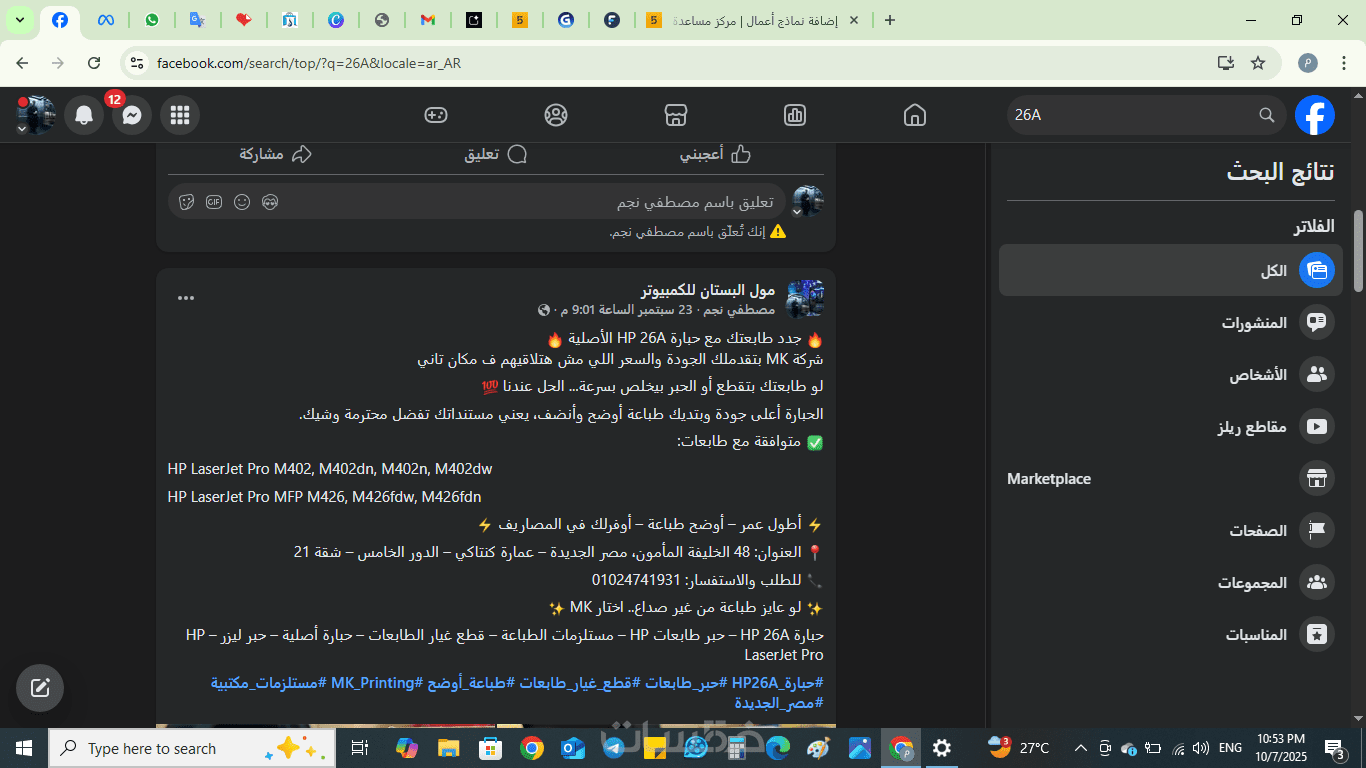
Task: Click the Chrome address bar URL
Action: pyautogui.click(x=309, y=63)
